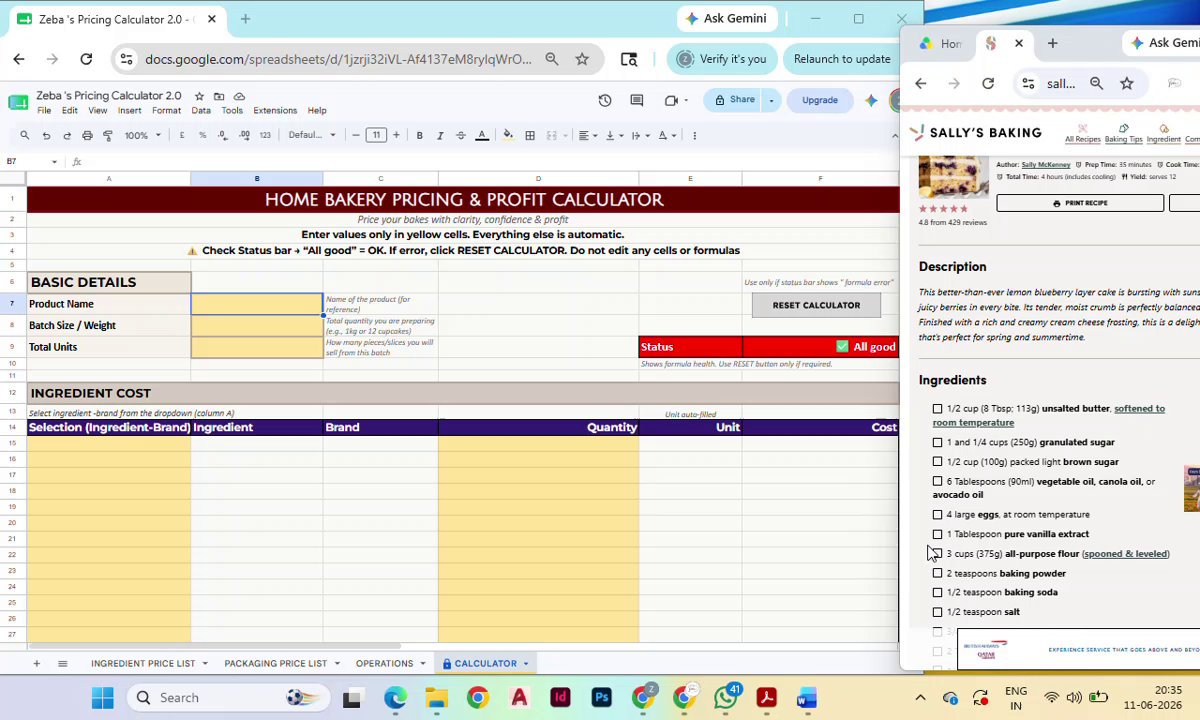Click the Upgrade button

[820, 100]
